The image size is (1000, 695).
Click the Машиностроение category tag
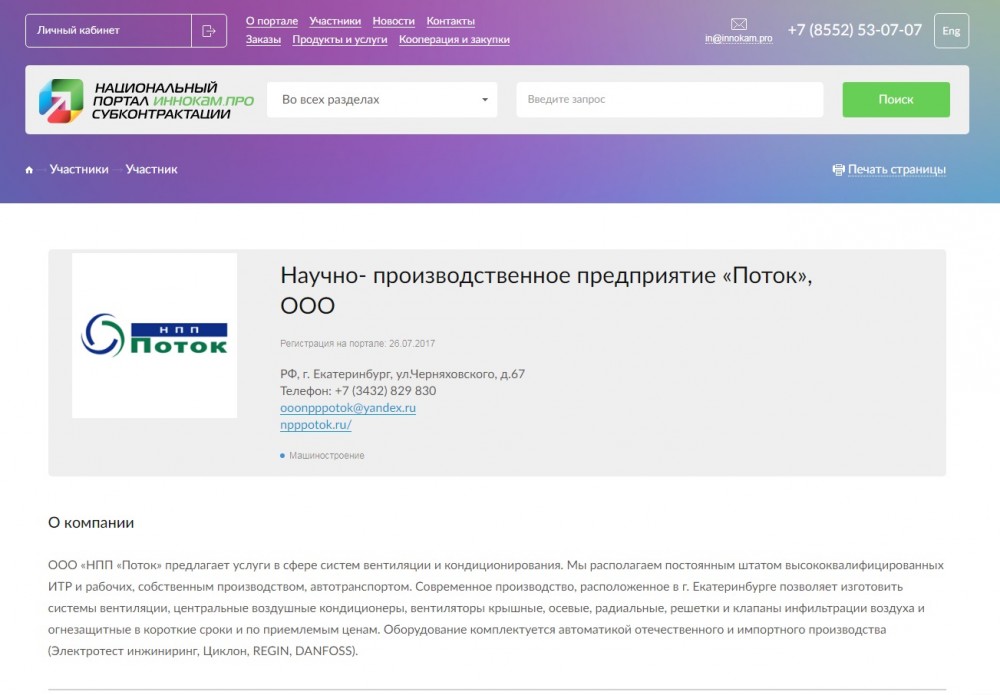tap(326, 456)
